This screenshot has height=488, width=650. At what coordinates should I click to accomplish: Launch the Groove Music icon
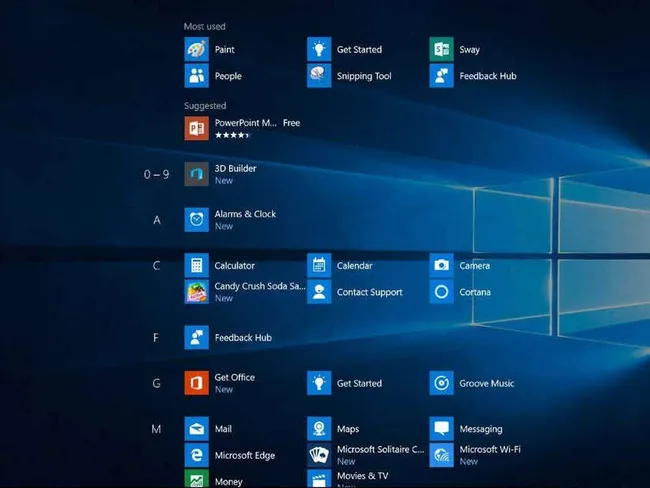click(x=441, y=383)
